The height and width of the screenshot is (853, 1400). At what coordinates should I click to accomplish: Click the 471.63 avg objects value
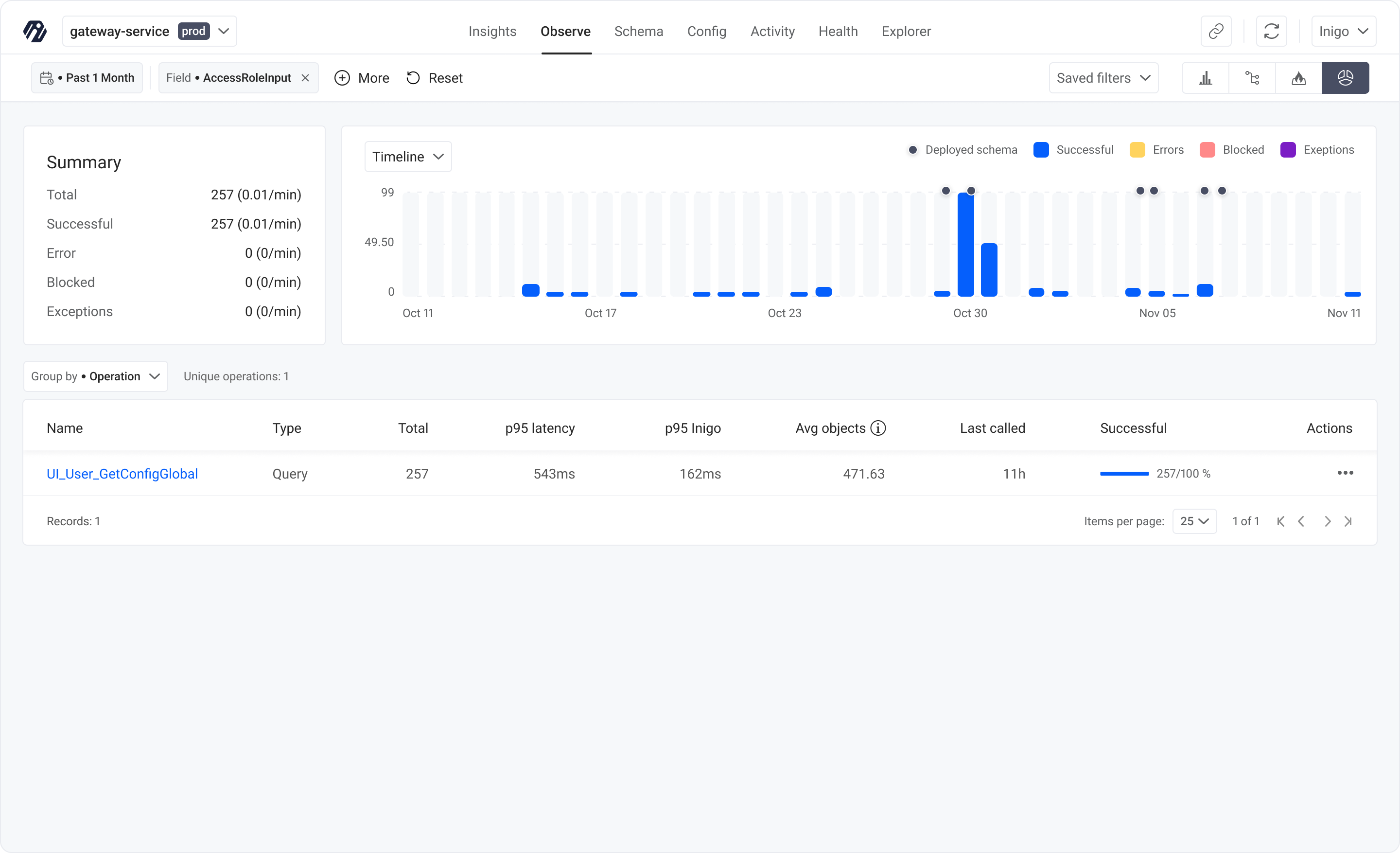point(864,473)
